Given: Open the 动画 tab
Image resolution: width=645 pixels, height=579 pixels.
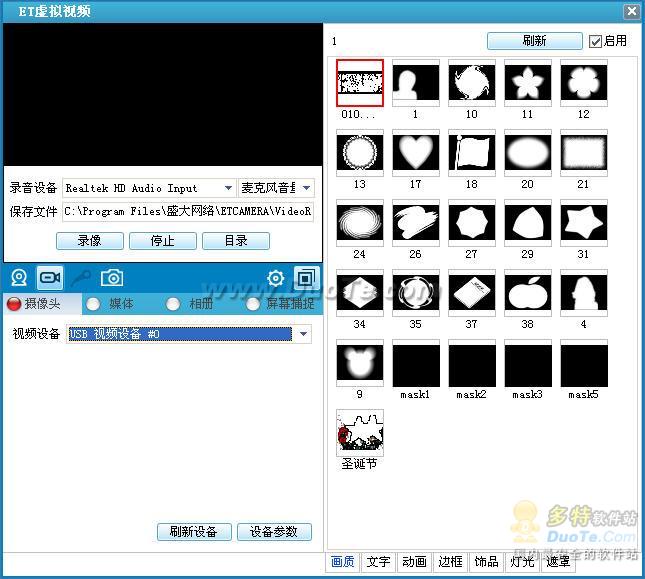Looking at the screenshot, I should 414,562.
